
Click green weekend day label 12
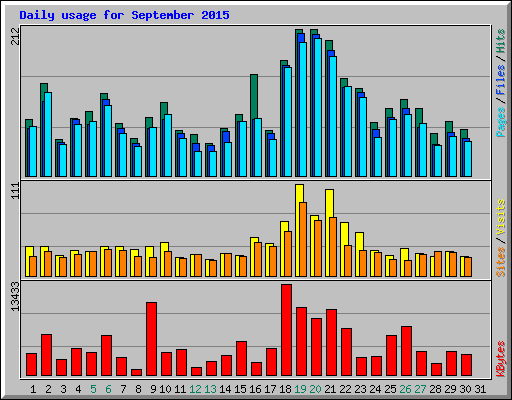click(x=195, y=389)
